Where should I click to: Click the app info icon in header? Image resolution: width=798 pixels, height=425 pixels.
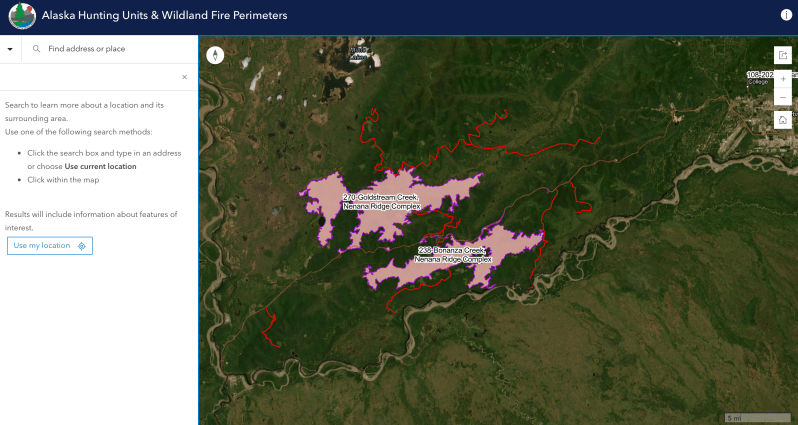(785, 16)
